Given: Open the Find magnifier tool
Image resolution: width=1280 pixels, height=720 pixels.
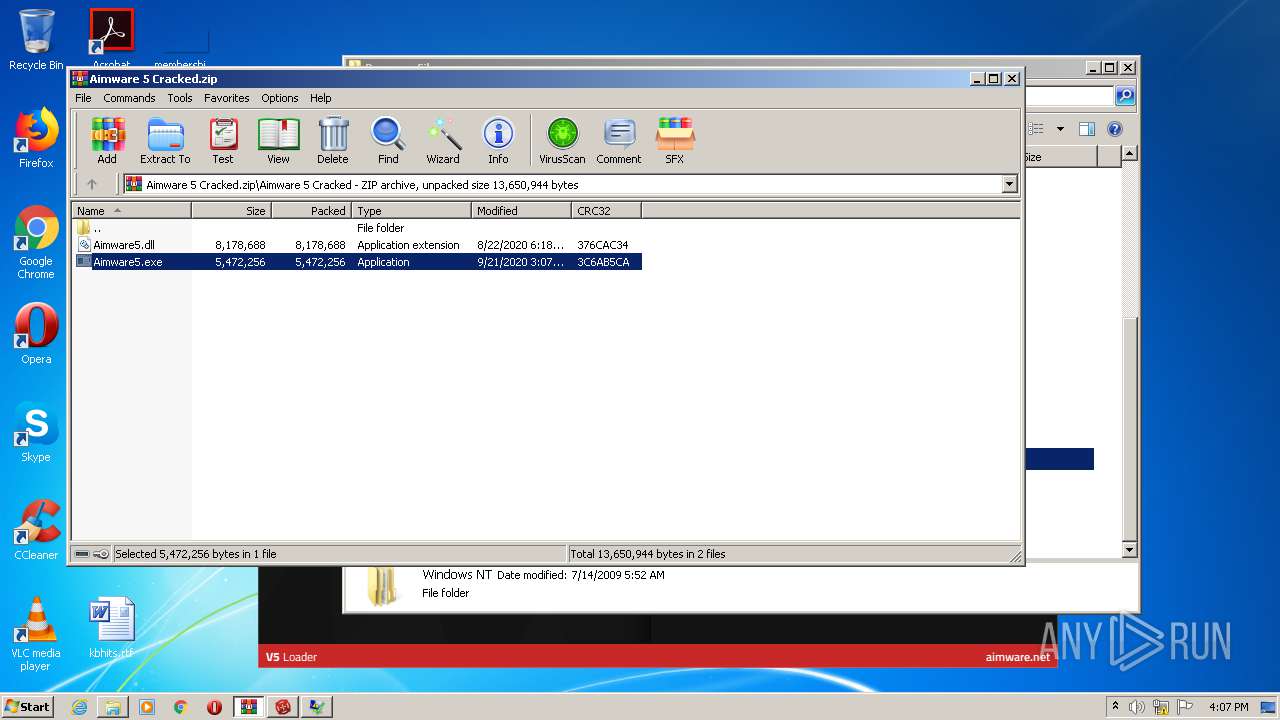Looking at the screenshot, I should 388,140.
